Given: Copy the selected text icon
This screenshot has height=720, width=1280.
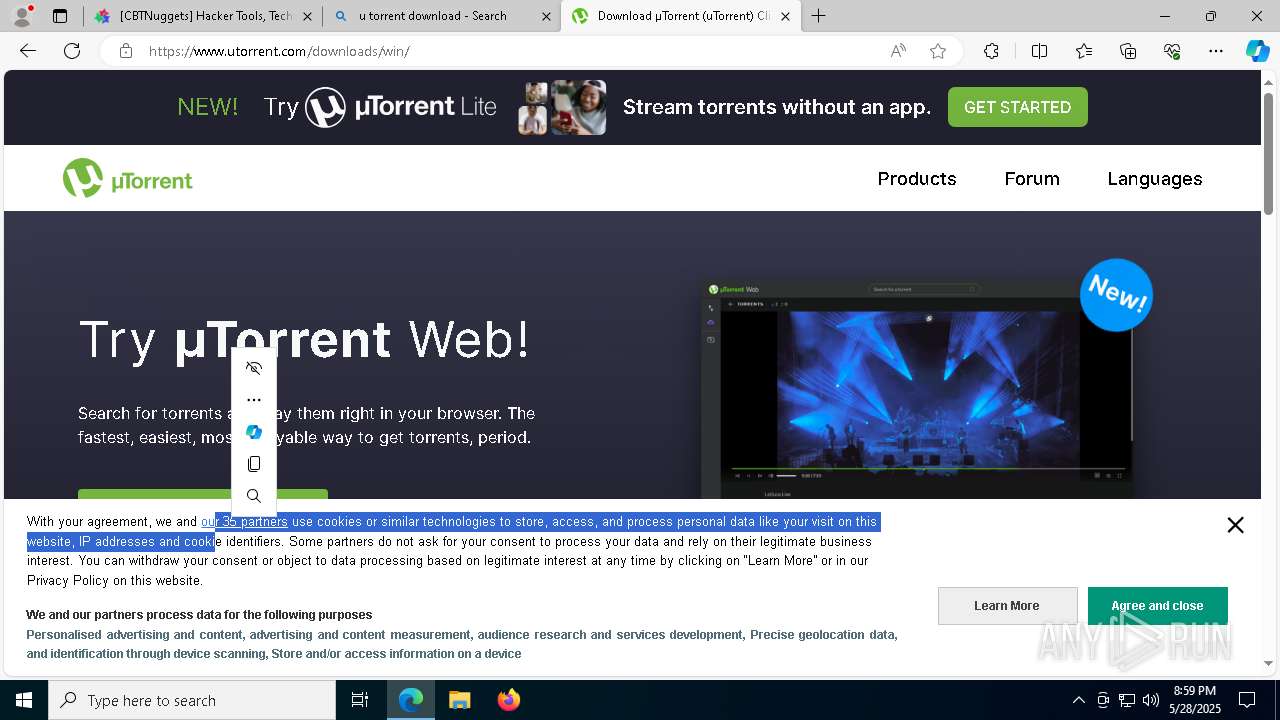Looking at the screenshot, I should pyautogui.click(x=254, y=464).
